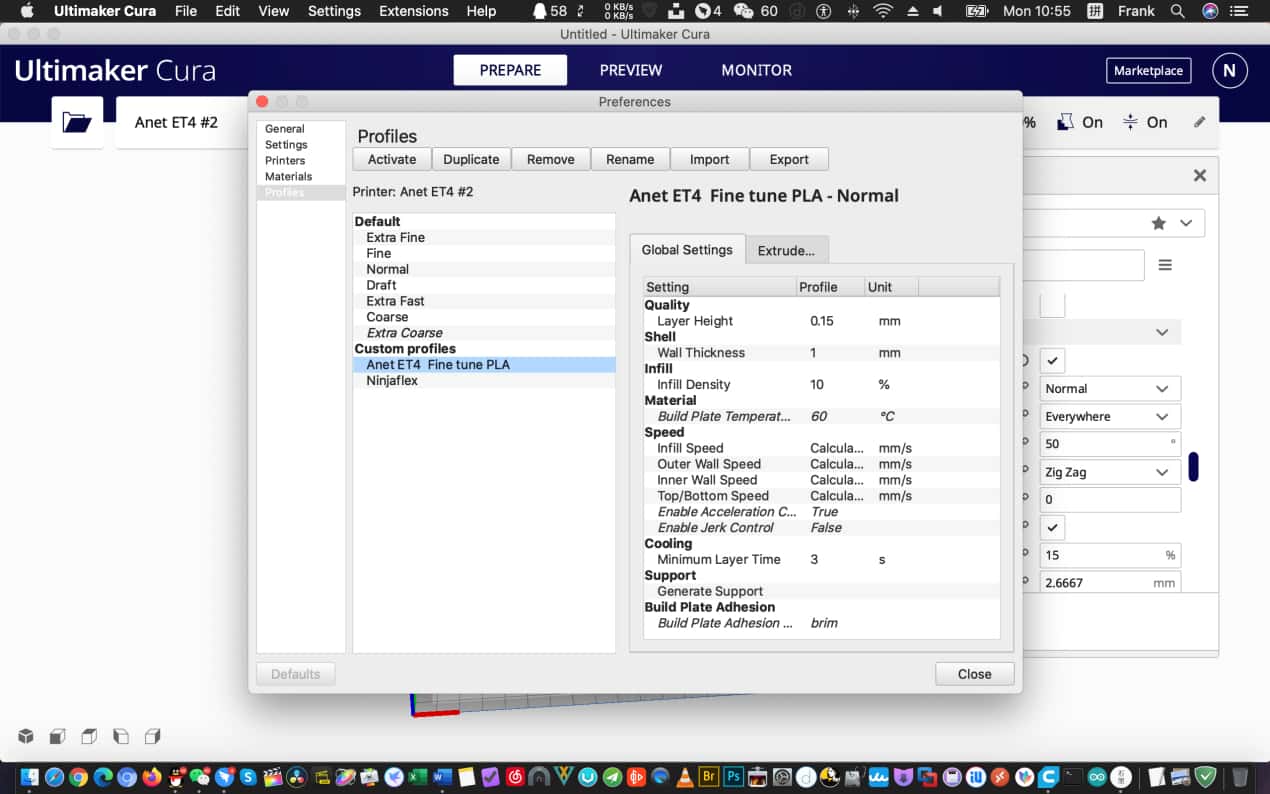
Task: Select the 3D view cube icon
Action: [x=26, y=737]
